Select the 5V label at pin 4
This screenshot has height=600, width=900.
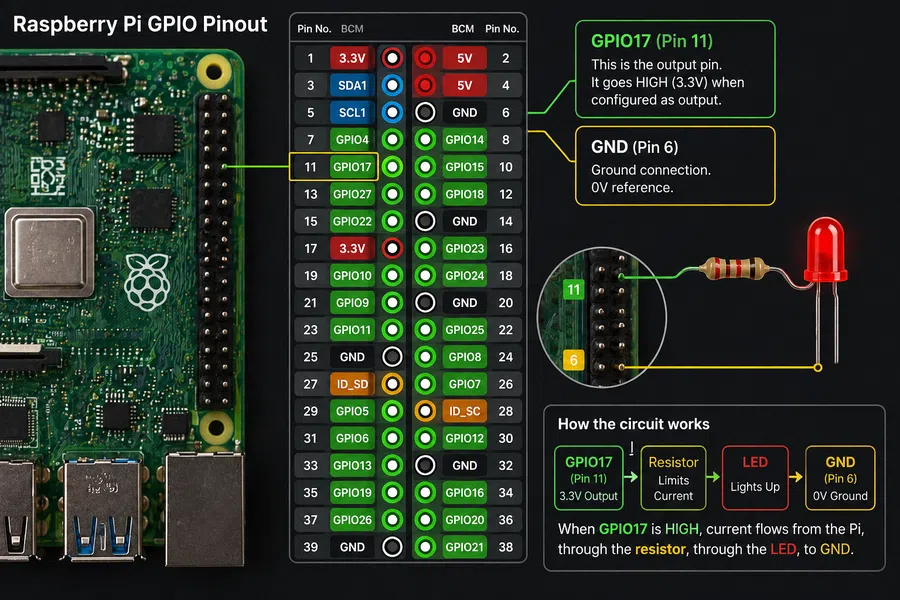(464, 86)
